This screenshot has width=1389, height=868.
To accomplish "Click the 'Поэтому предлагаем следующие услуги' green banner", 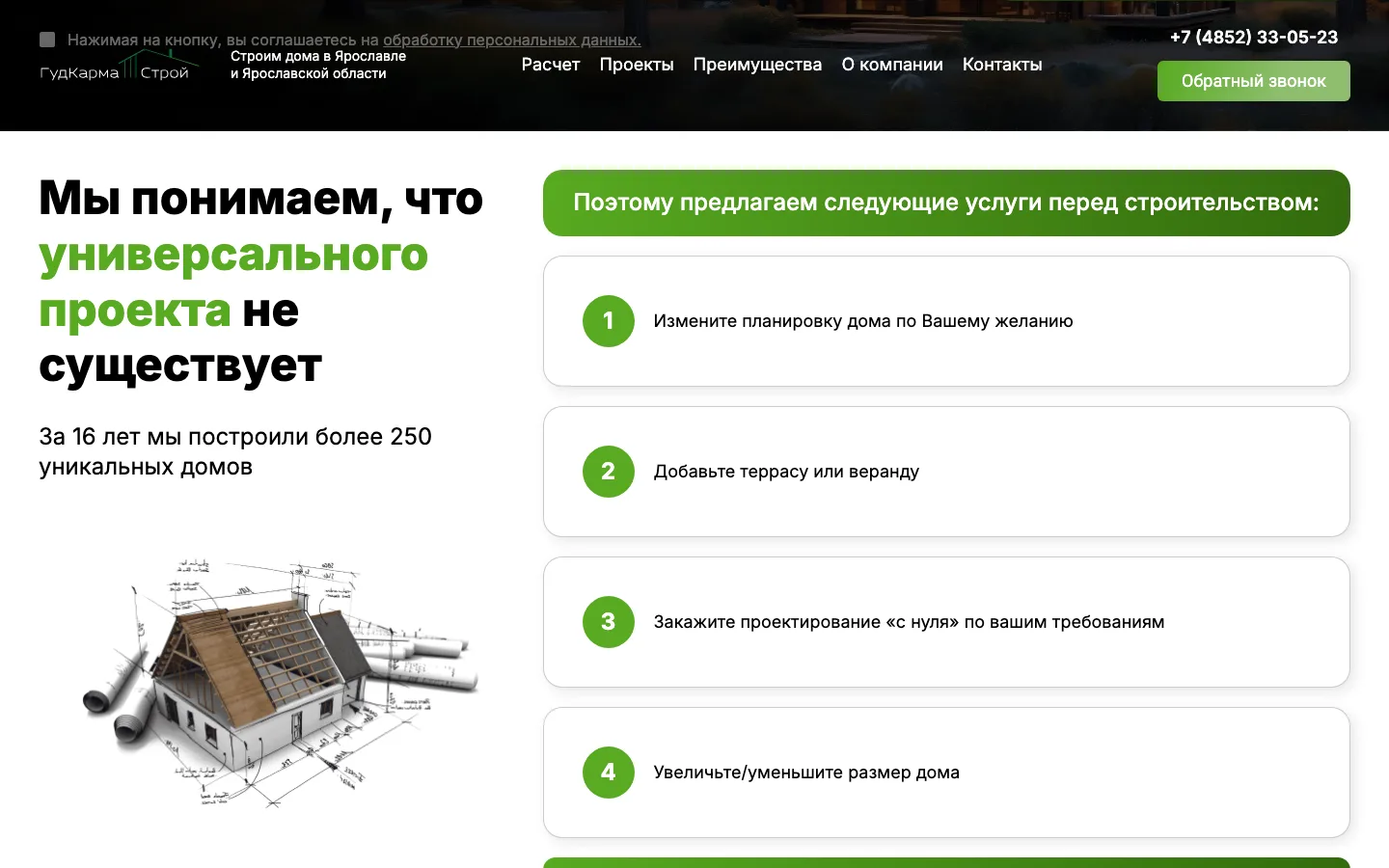I will pos(946,203).
